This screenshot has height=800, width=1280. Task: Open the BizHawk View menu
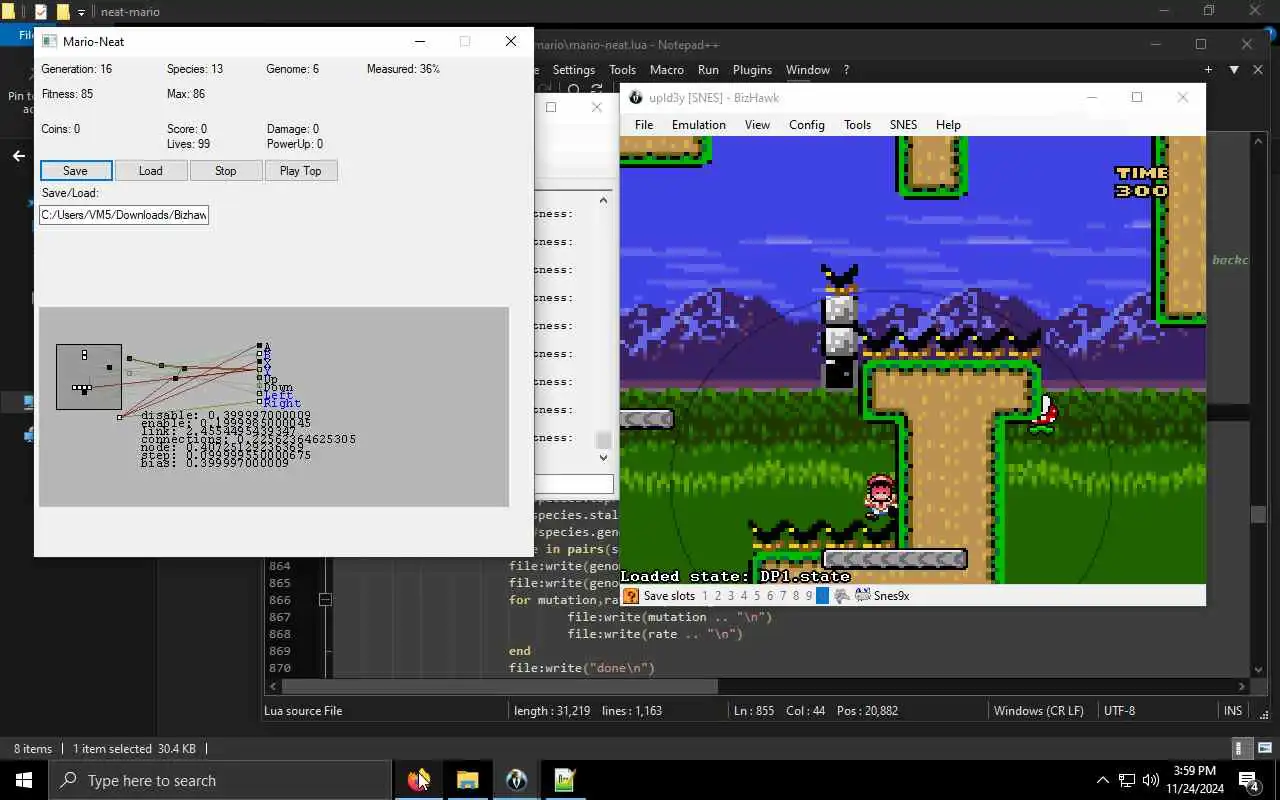coord(757,125)
